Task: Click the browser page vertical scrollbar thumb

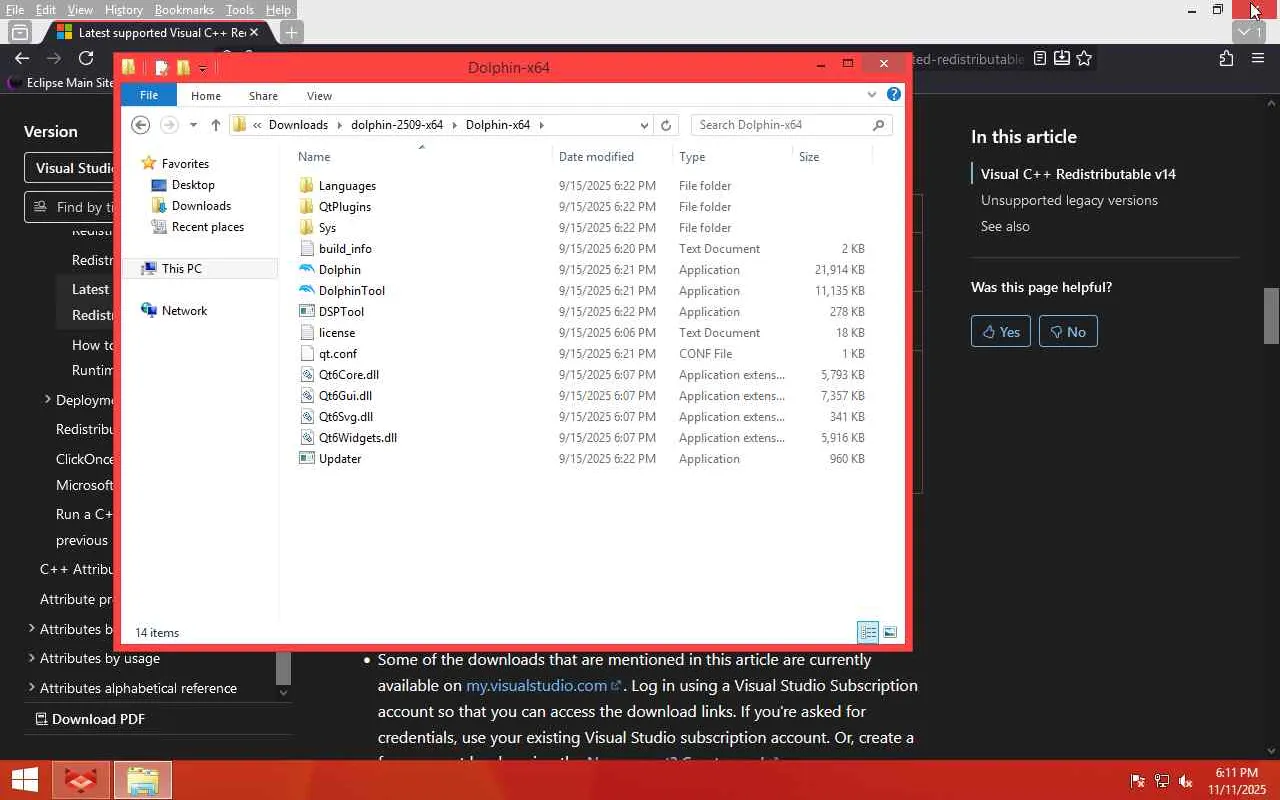Action: coord(1272,315)
